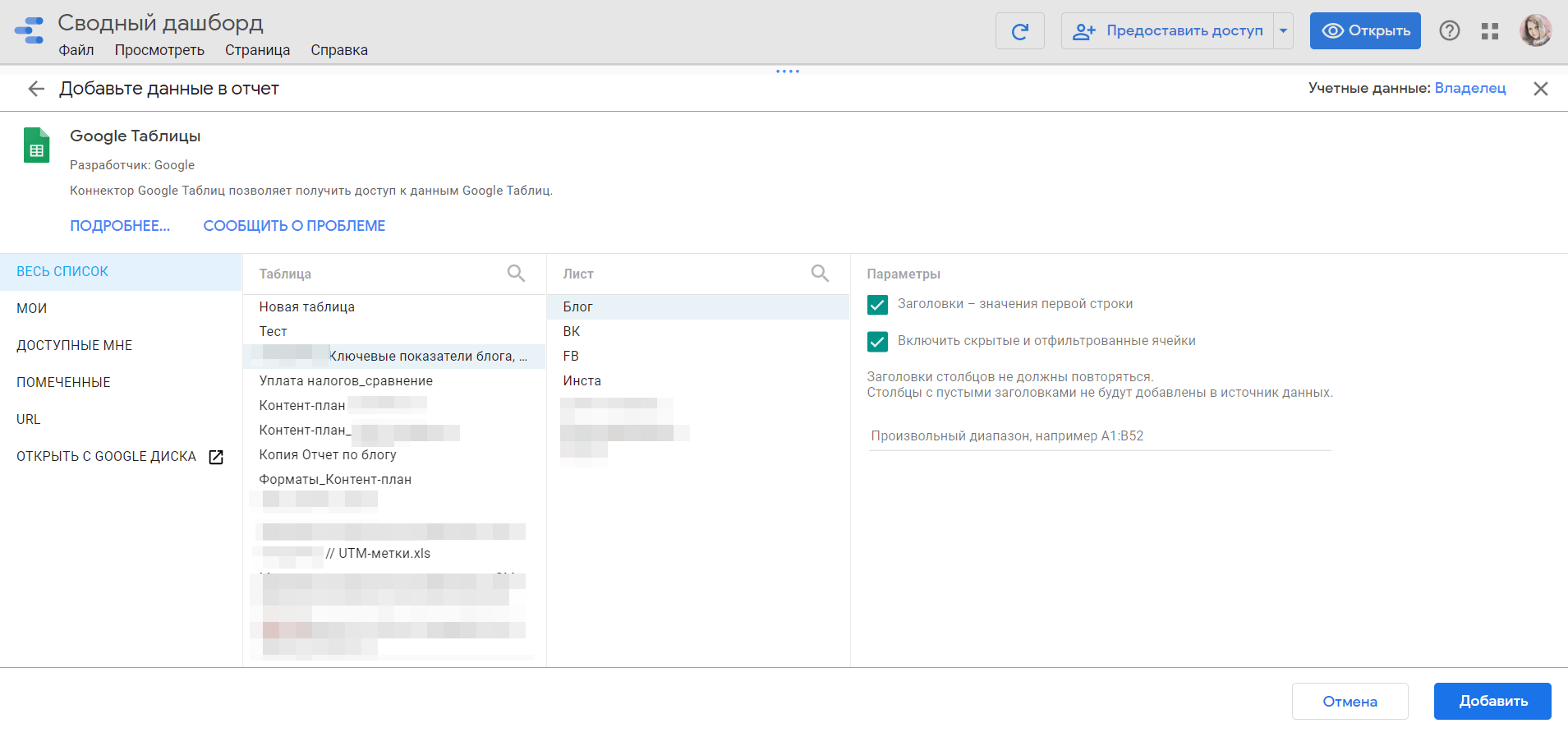
Task: Click the refresh data icon button
Action: point(1019,31)
